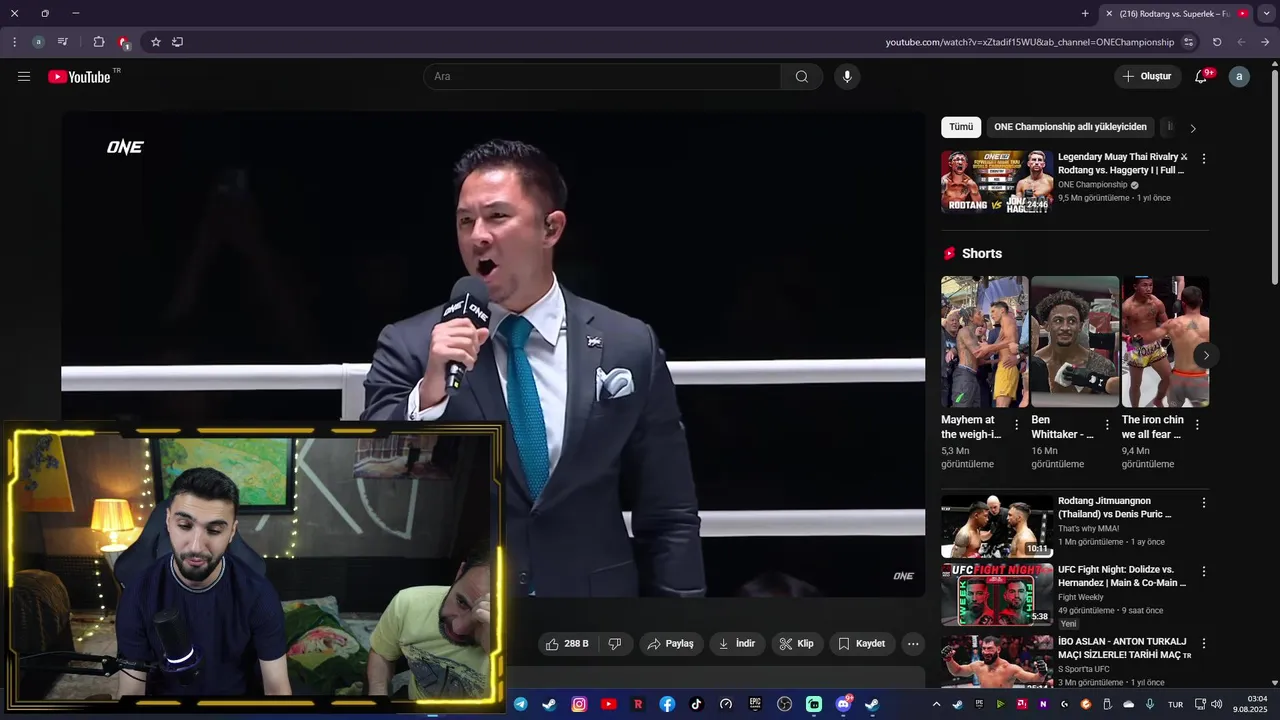1280x720 pixels.
Task: Click the red extension icon with badge
Action: (x=123, y=42)
